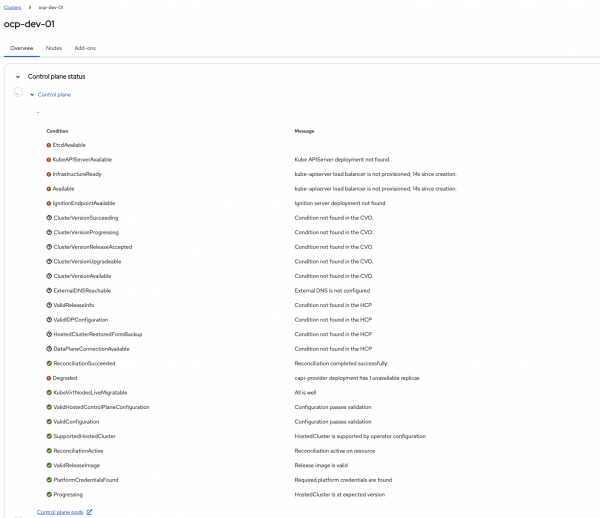Click message 'Release image is valid'
Image resolution: width=600 pixels, height=518 pixels.
click(321, 466)
